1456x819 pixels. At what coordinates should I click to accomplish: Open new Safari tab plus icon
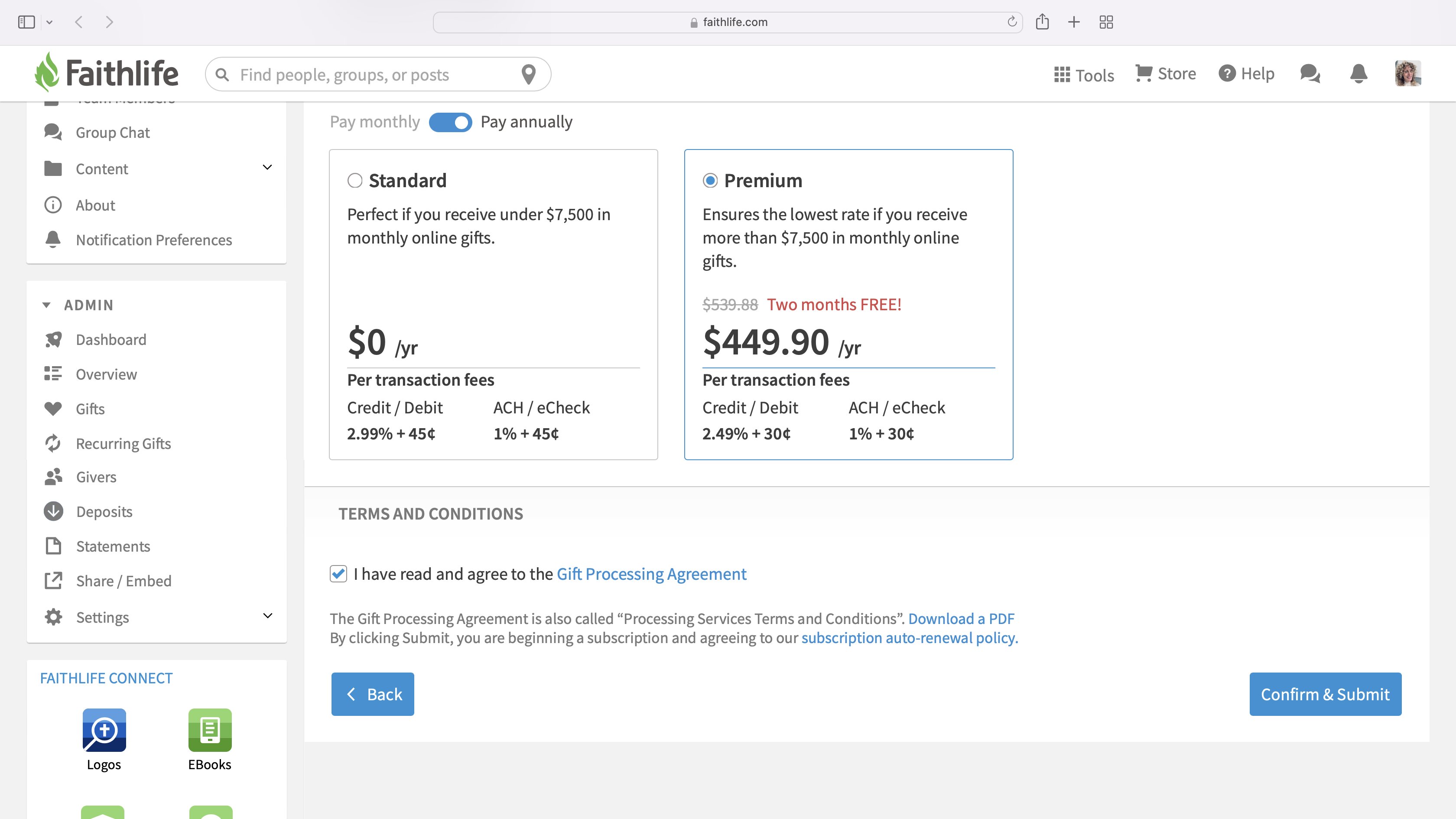coord(1074,22)
